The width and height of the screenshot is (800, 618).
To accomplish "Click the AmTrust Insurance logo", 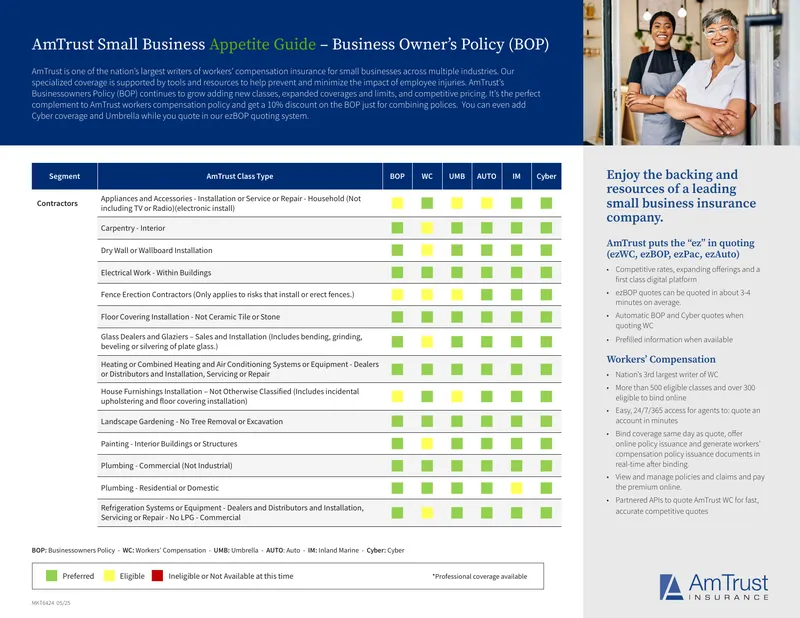I will coord(713,587).
